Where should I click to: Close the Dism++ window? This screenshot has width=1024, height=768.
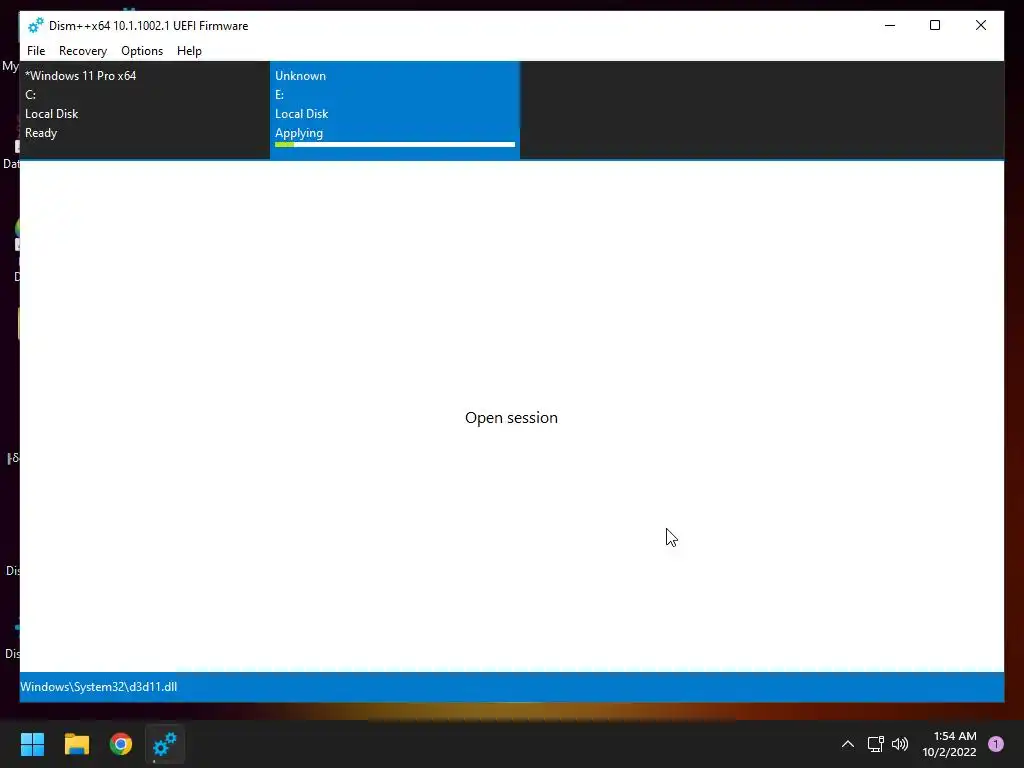tap(981, 25)
